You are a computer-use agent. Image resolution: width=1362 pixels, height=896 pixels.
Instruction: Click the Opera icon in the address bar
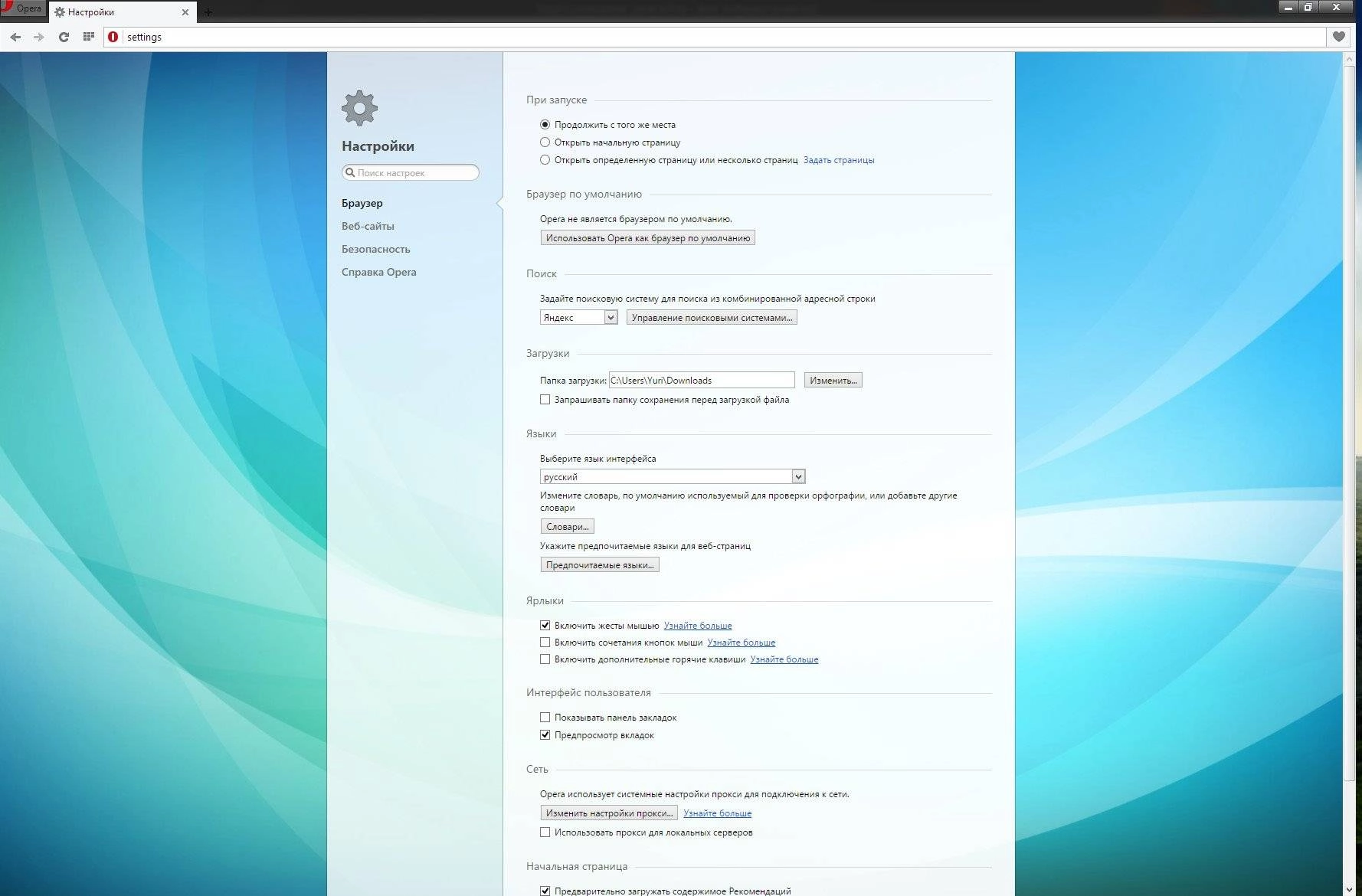[113, 37]
